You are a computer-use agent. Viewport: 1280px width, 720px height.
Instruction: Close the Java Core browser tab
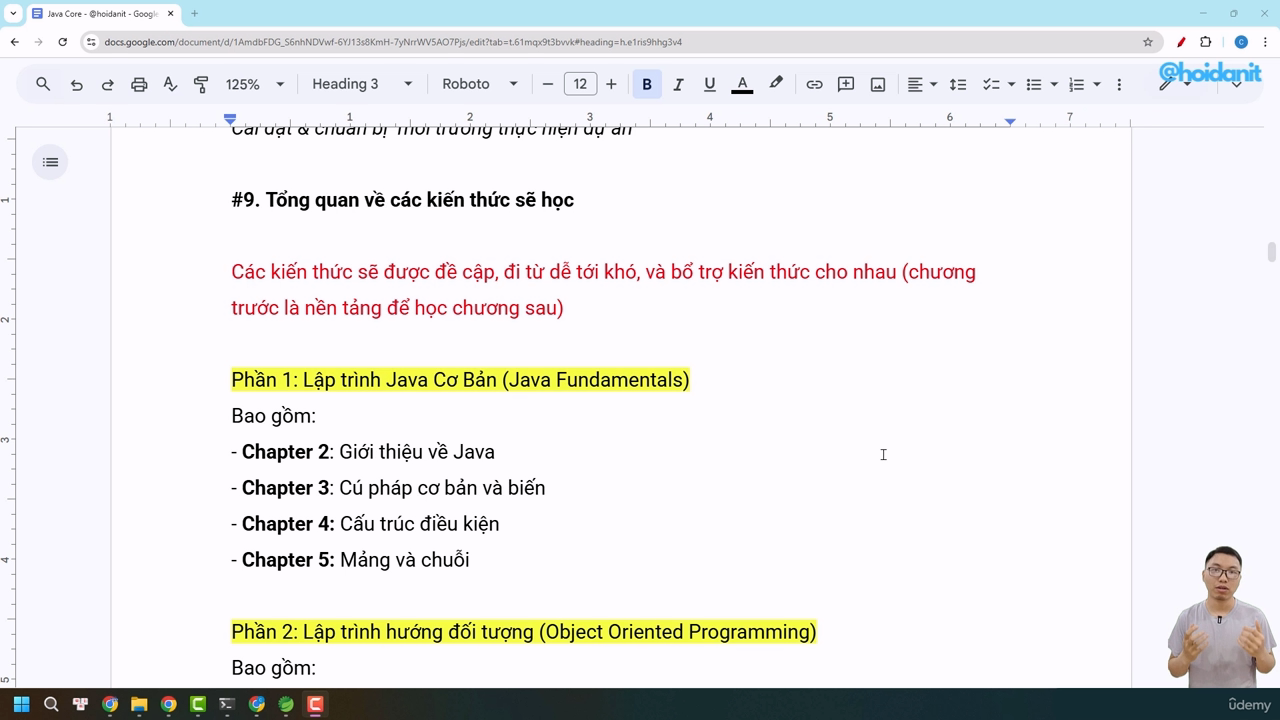coord(170,14)
